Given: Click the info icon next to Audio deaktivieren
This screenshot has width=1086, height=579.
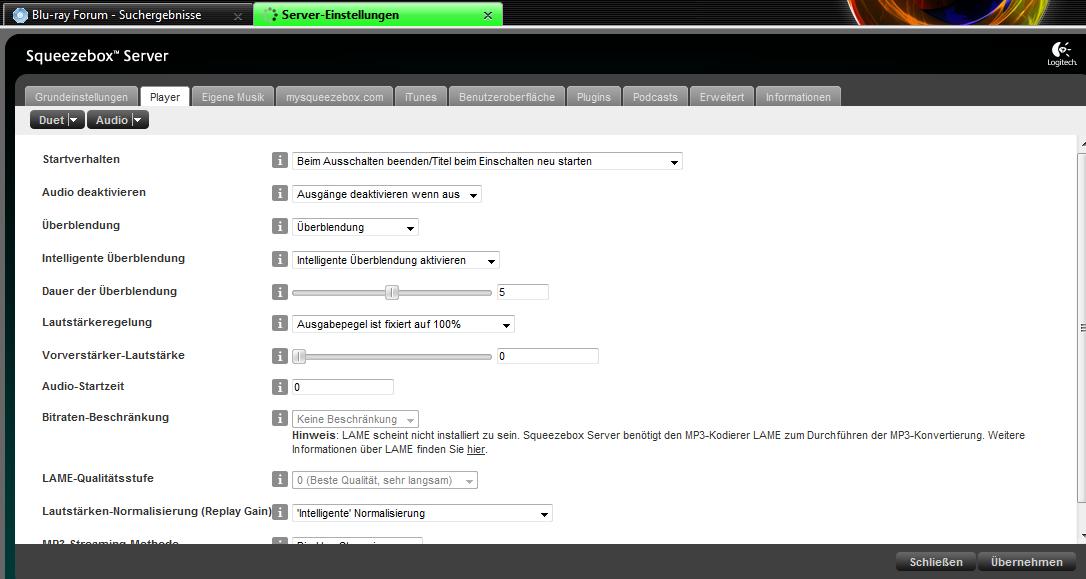Looking at the screenshot, I should pos(280,194).
